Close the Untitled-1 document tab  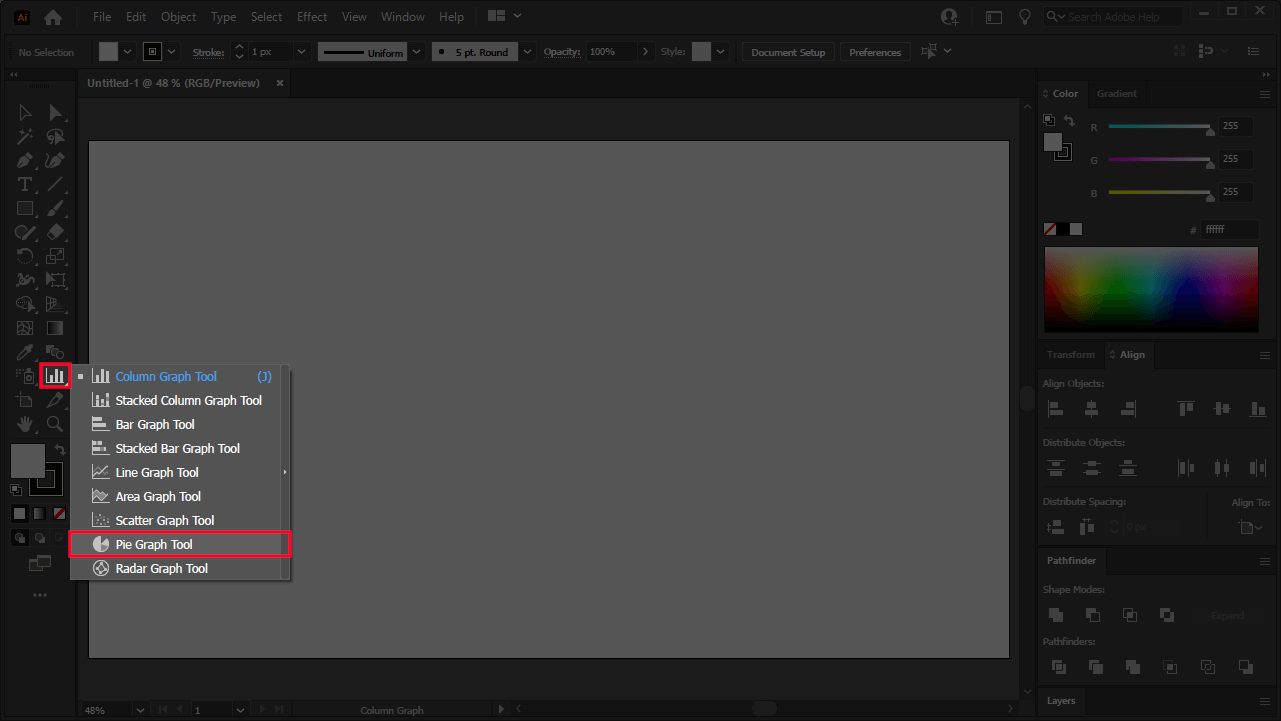click(x=280, y=83)
